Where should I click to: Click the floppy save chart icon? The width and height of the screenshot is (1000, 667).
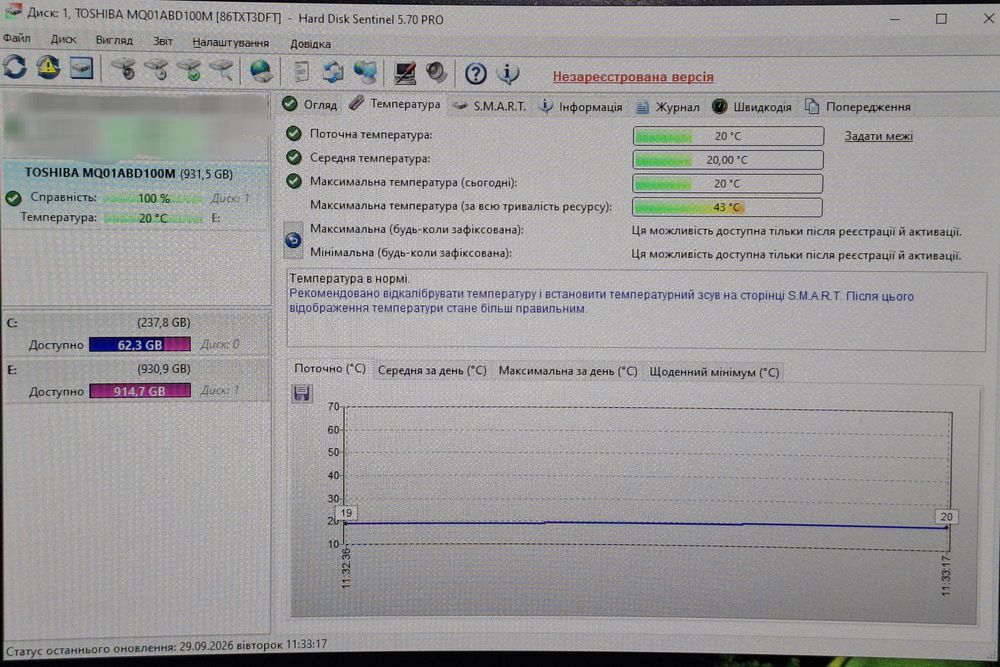pyautogui.click(x=302, y=393)
